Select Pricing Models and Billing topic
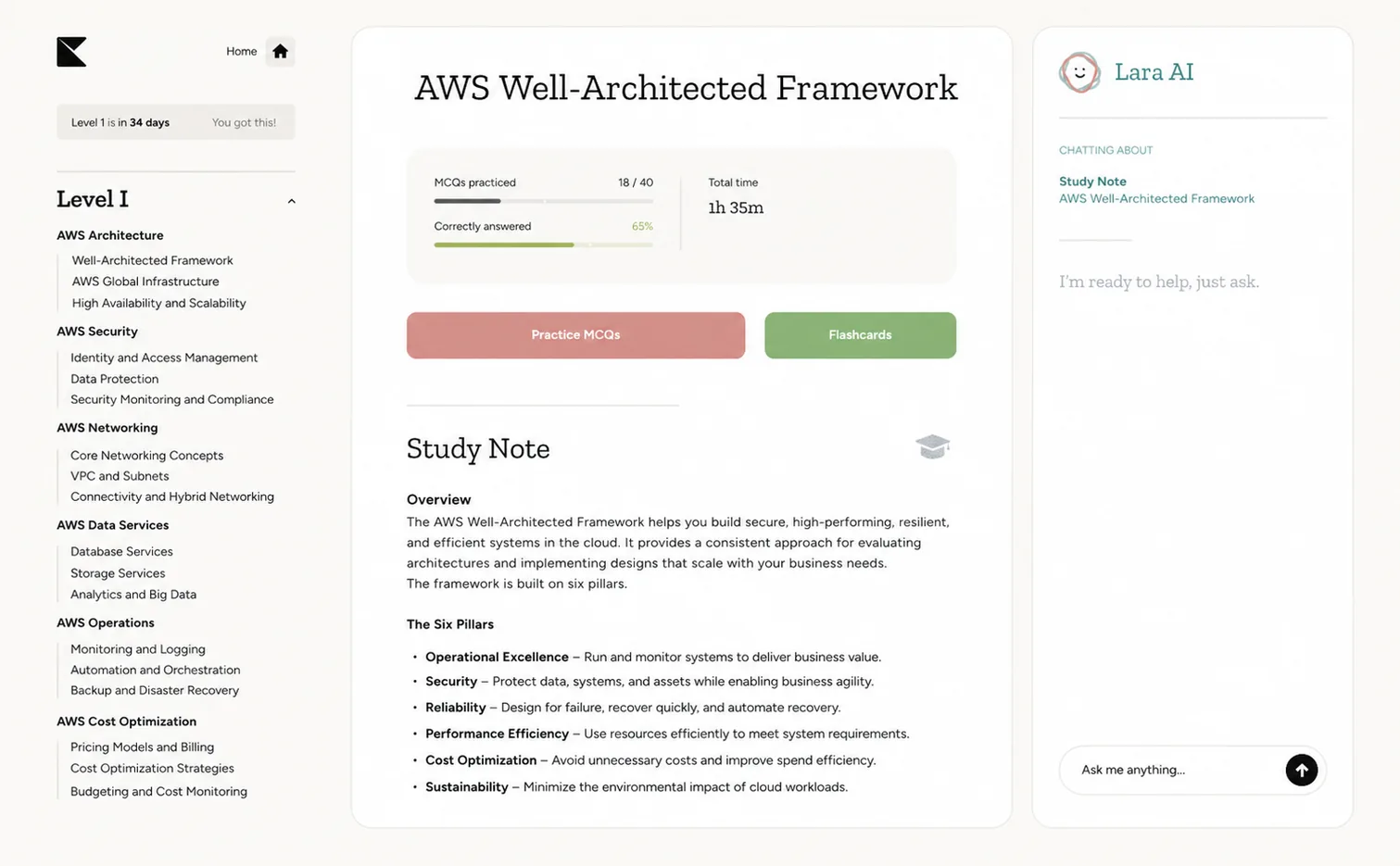The image size is (1400, 866). [x=142, y=747]
